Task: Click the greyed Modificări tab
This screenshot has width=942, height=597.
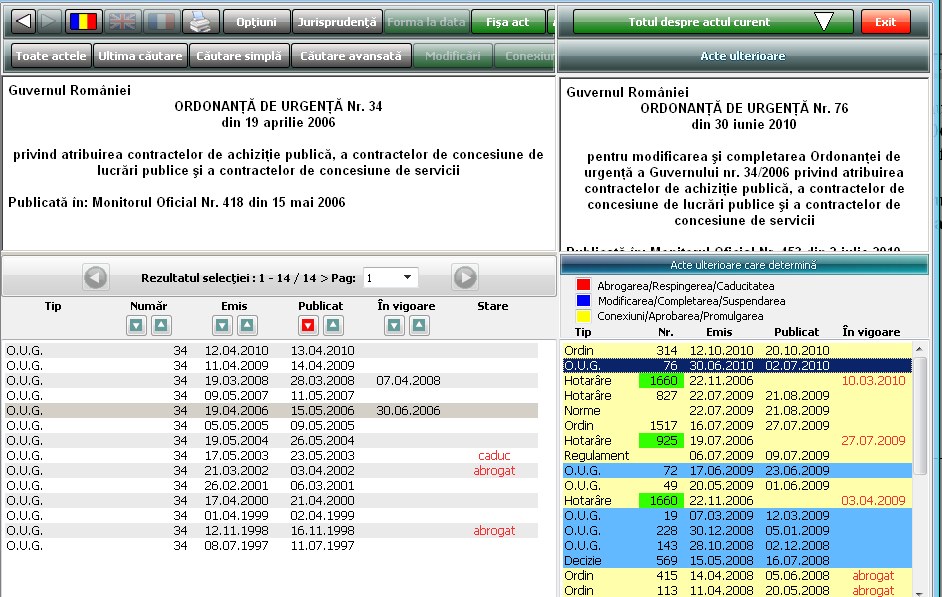Action: click(x=452, y=56)
